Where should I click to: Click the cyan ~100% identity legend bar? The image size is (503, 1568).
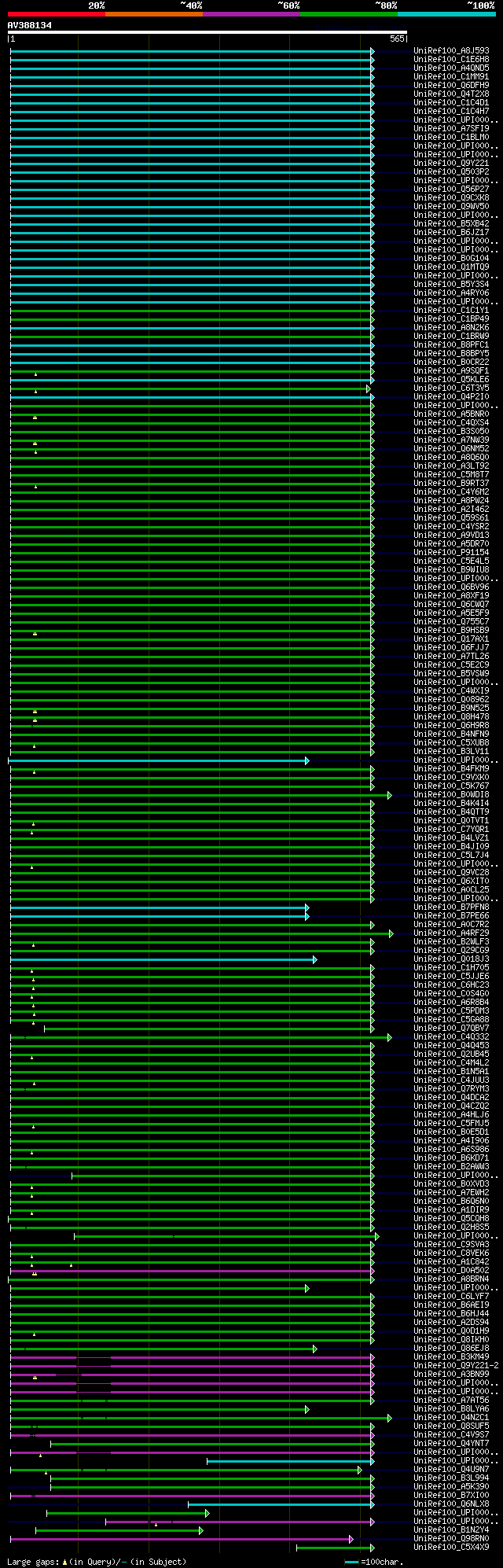point(446,14)
